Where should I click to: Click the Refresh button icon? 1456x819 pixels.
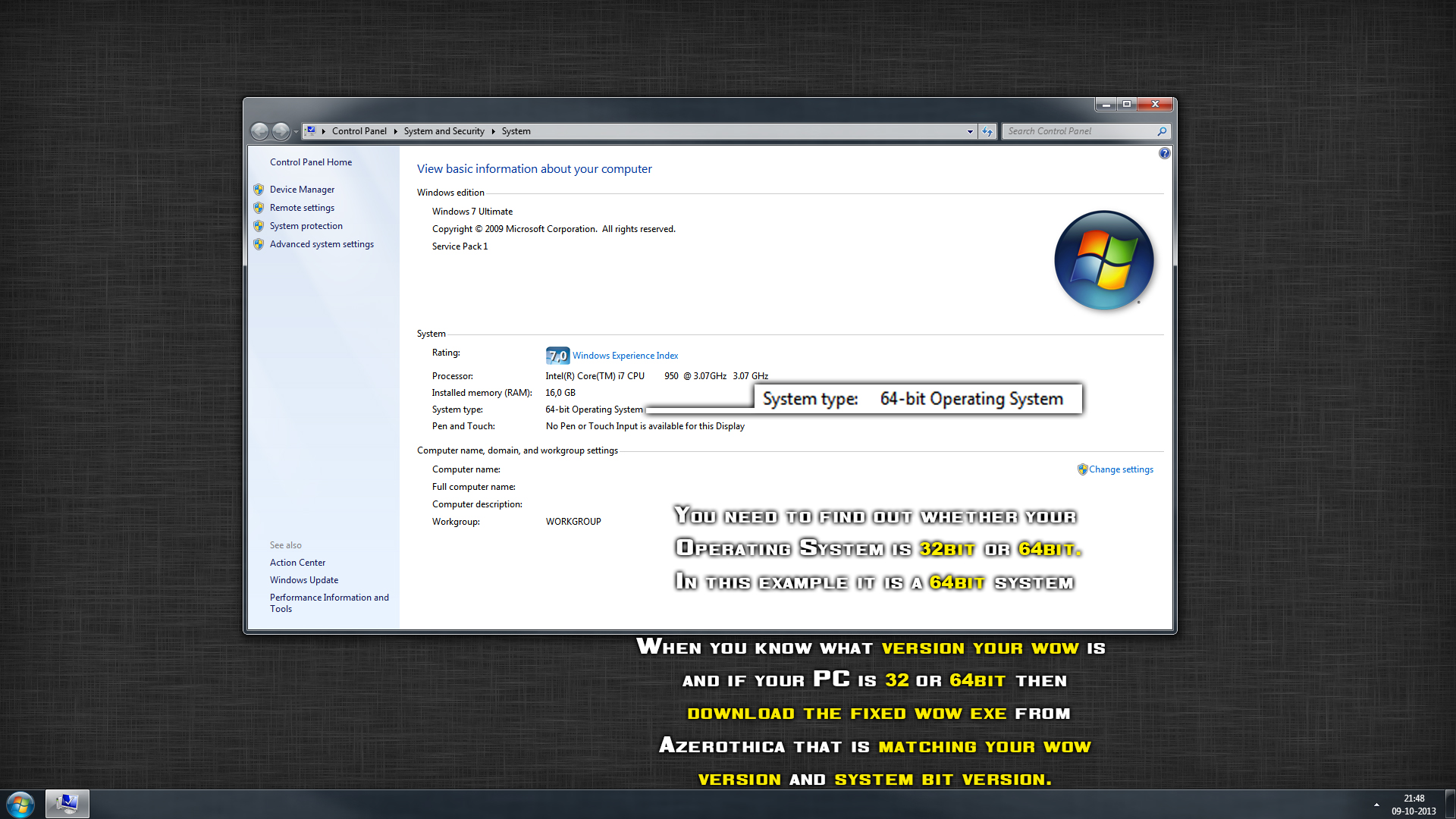tap(987, 131)
